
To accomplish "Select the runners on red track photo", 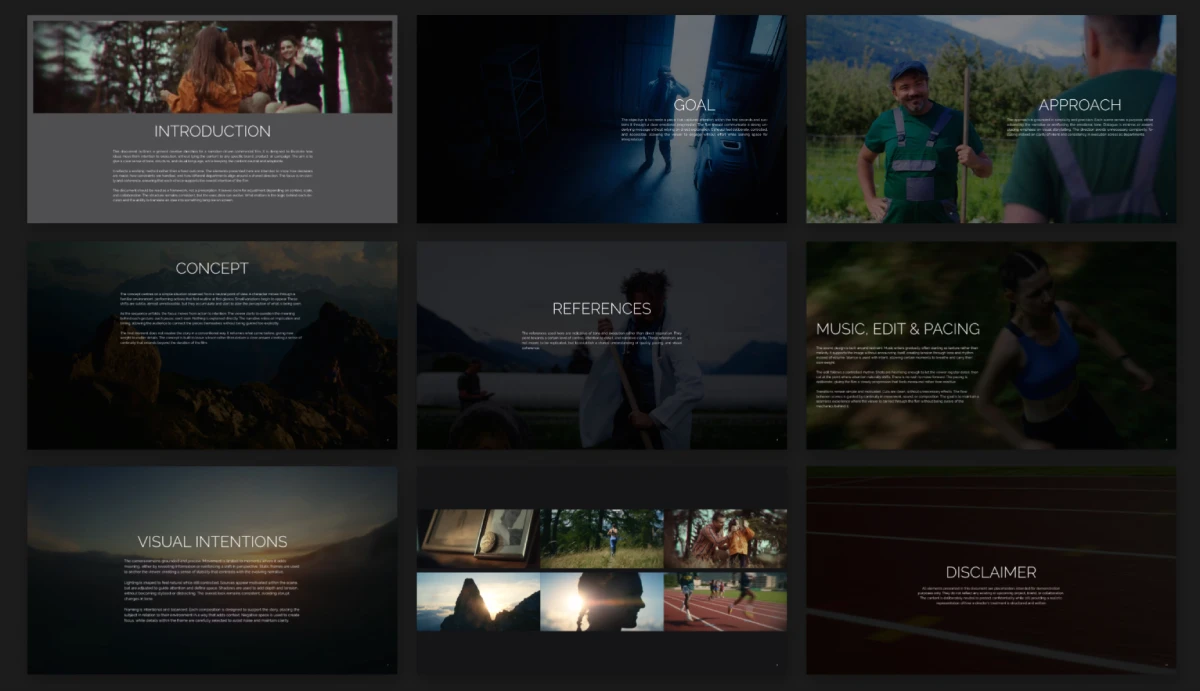I will click(725, 601).
